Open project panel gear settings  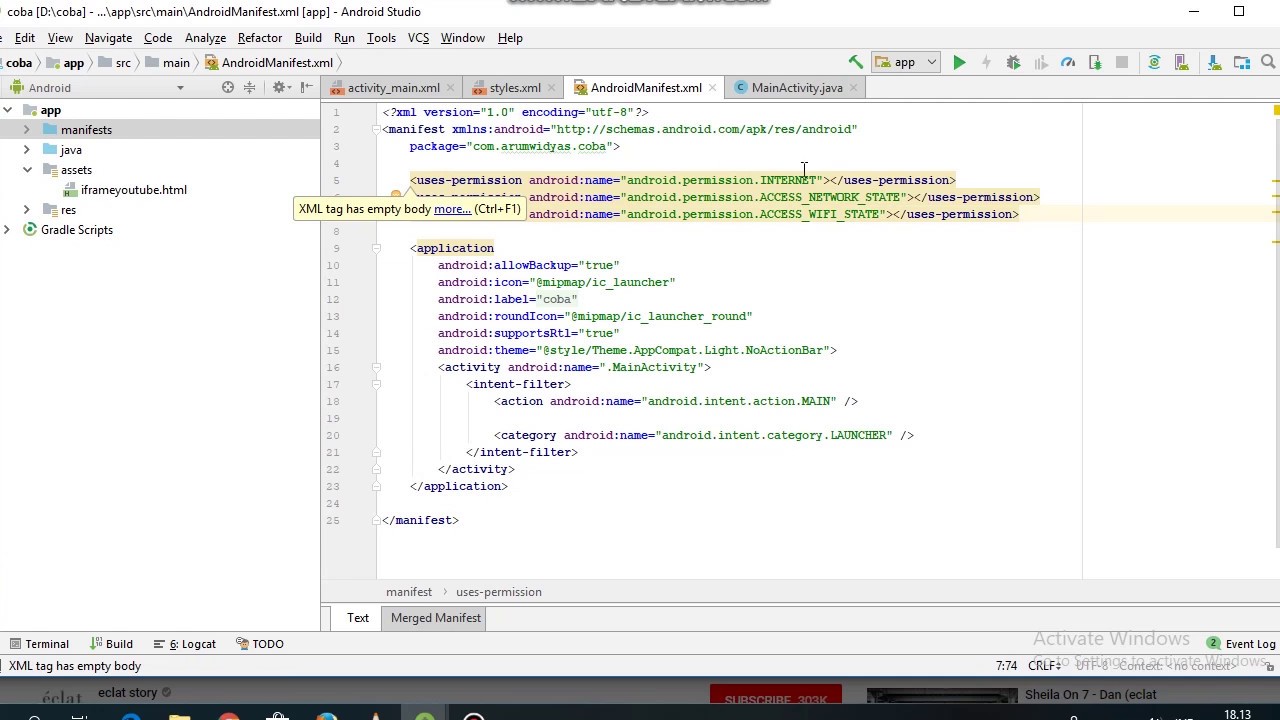(280, 88)
